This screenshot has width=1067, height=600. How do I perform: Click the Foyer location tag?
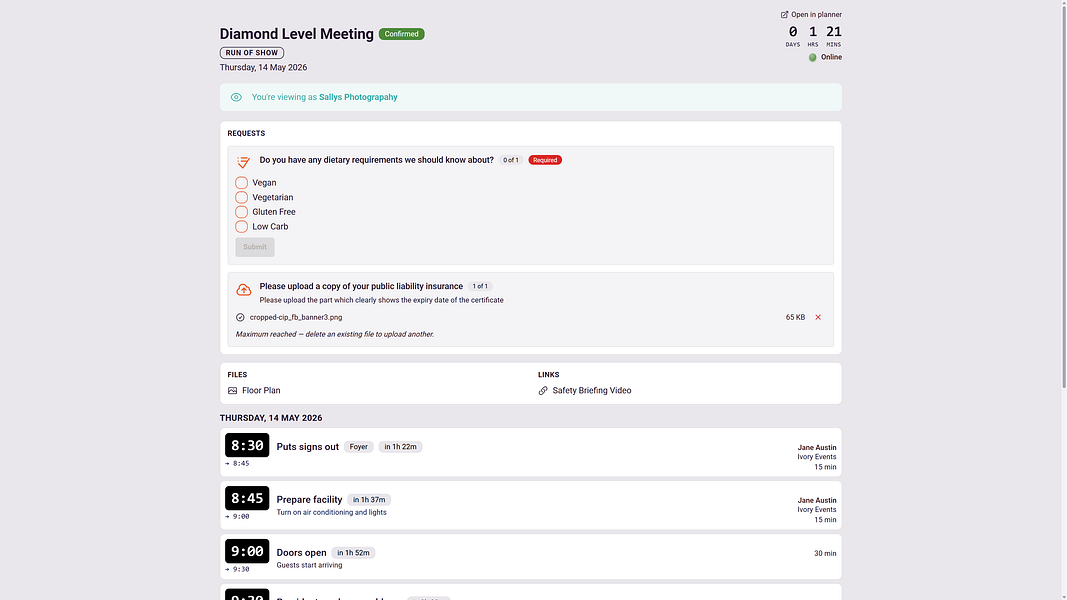(359, 447)
